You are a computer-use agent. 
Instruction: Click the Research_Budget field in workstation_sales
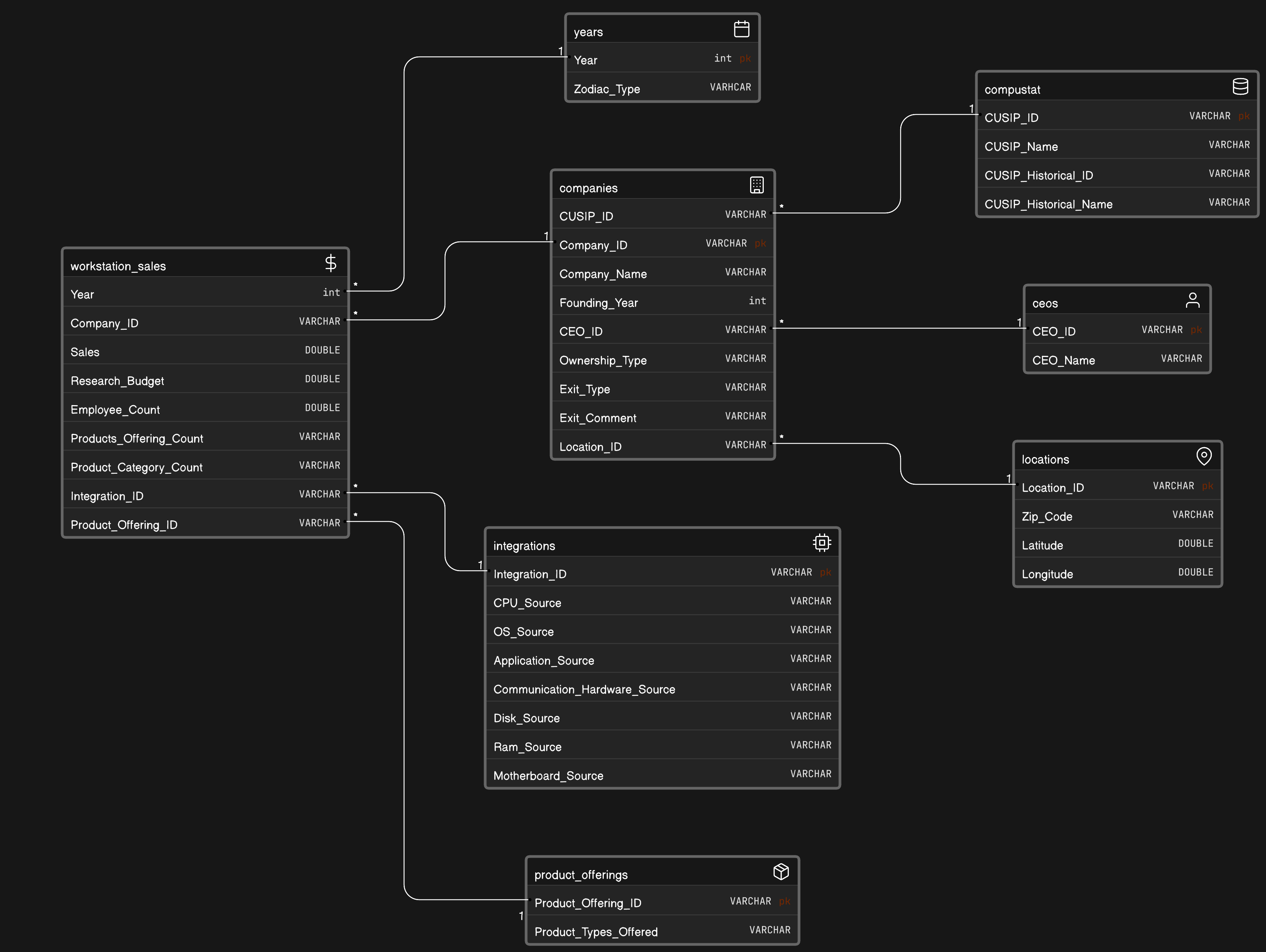[117, 381]
